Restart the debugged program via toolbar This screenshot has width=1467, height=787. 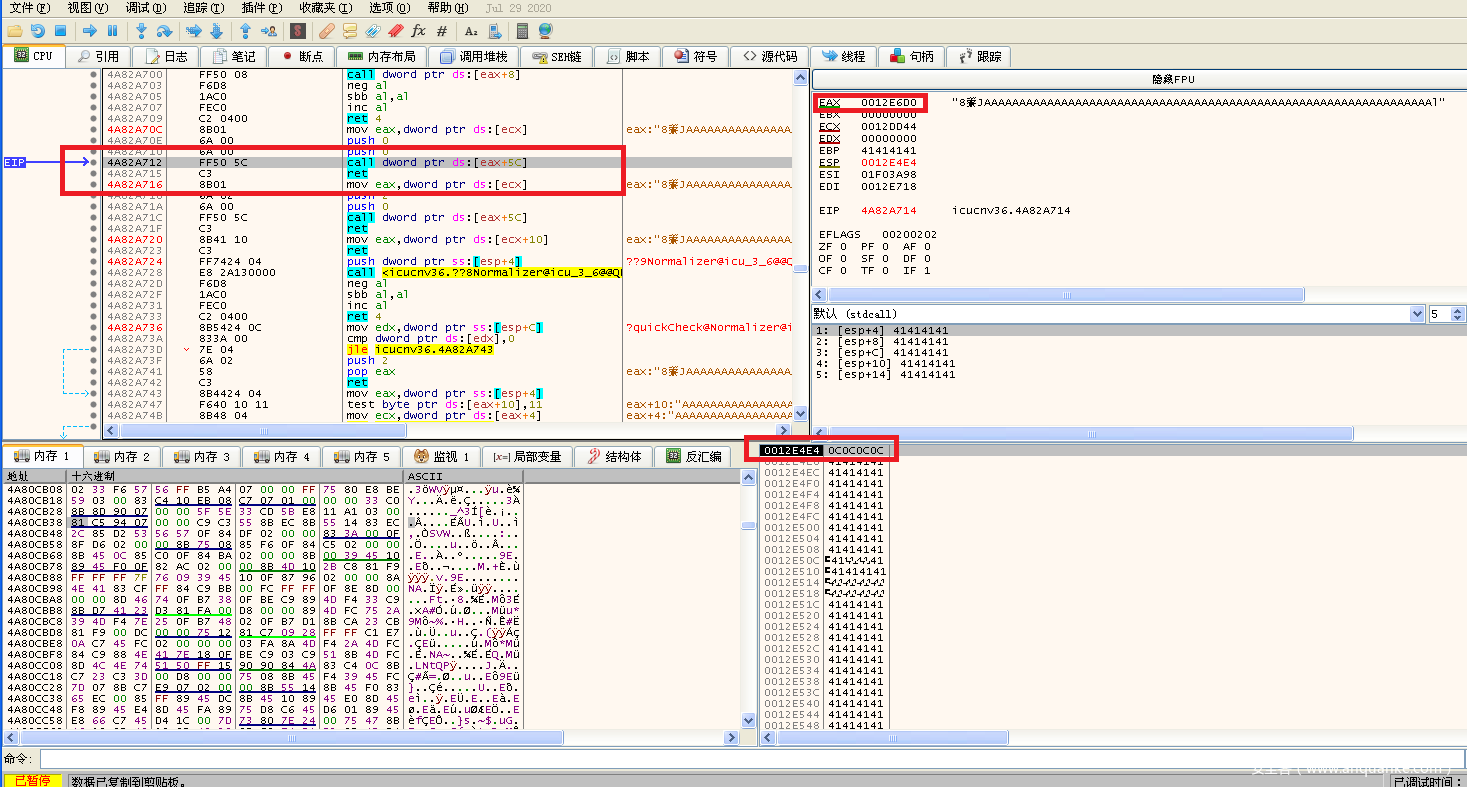(x=37, y=31)
